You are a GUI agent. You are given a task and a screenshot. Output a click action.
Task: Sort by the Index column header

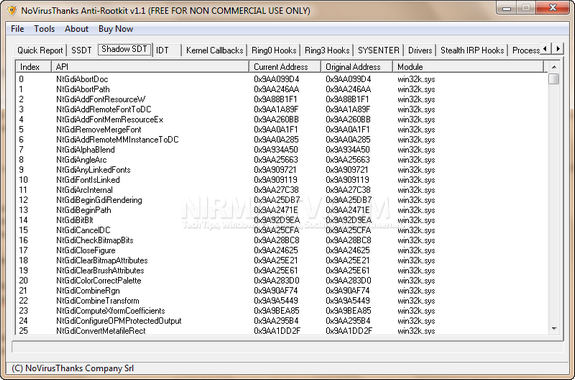[x=33, y=67]
